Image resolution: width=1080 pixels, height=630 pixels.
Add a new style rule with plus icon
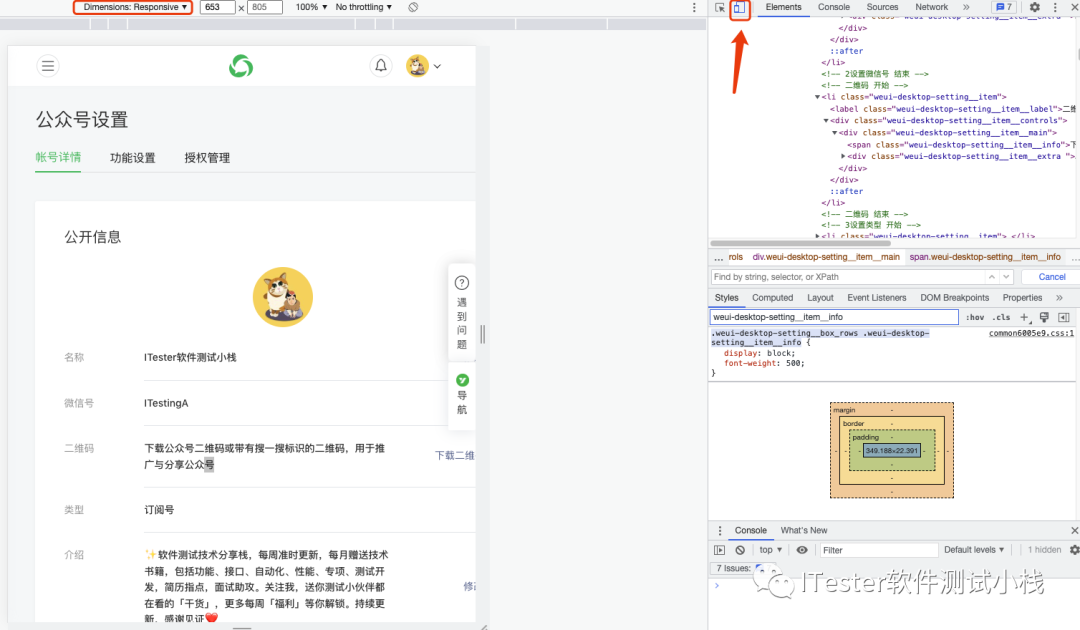tap(1024, 317)
